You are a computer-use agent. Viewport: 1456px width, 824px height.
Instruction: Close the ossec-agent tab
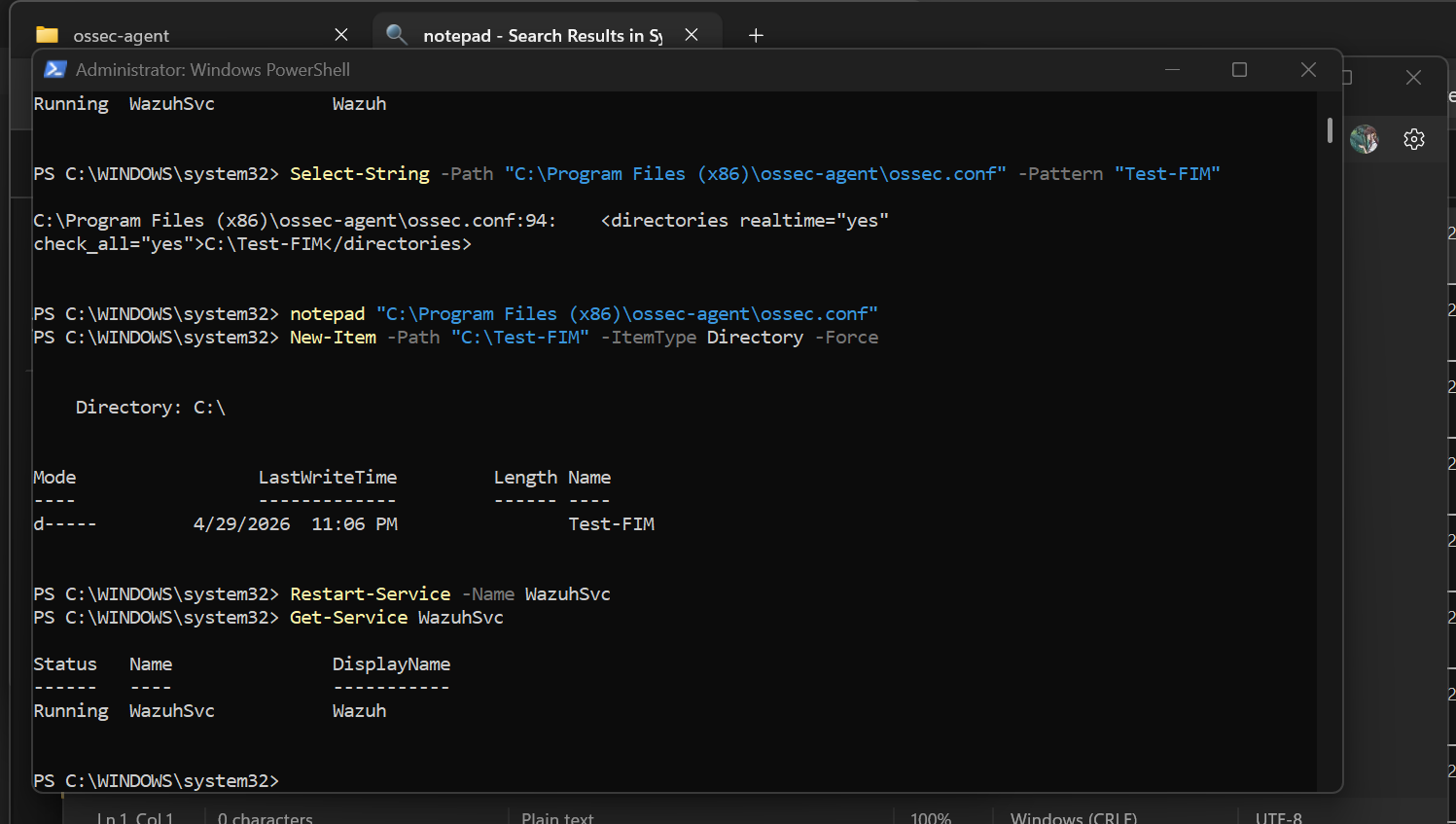tap(341, 35)
